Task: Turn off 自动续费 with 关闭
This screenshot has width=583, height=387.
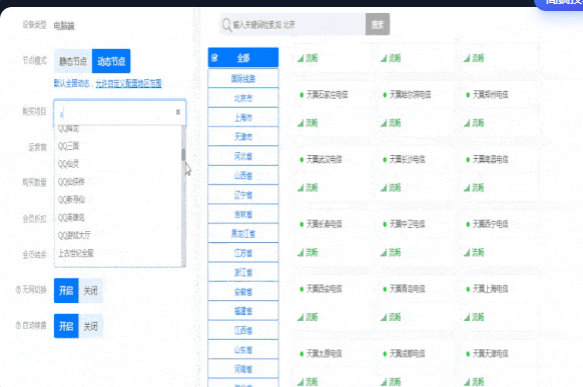Action: click(90, 326)
